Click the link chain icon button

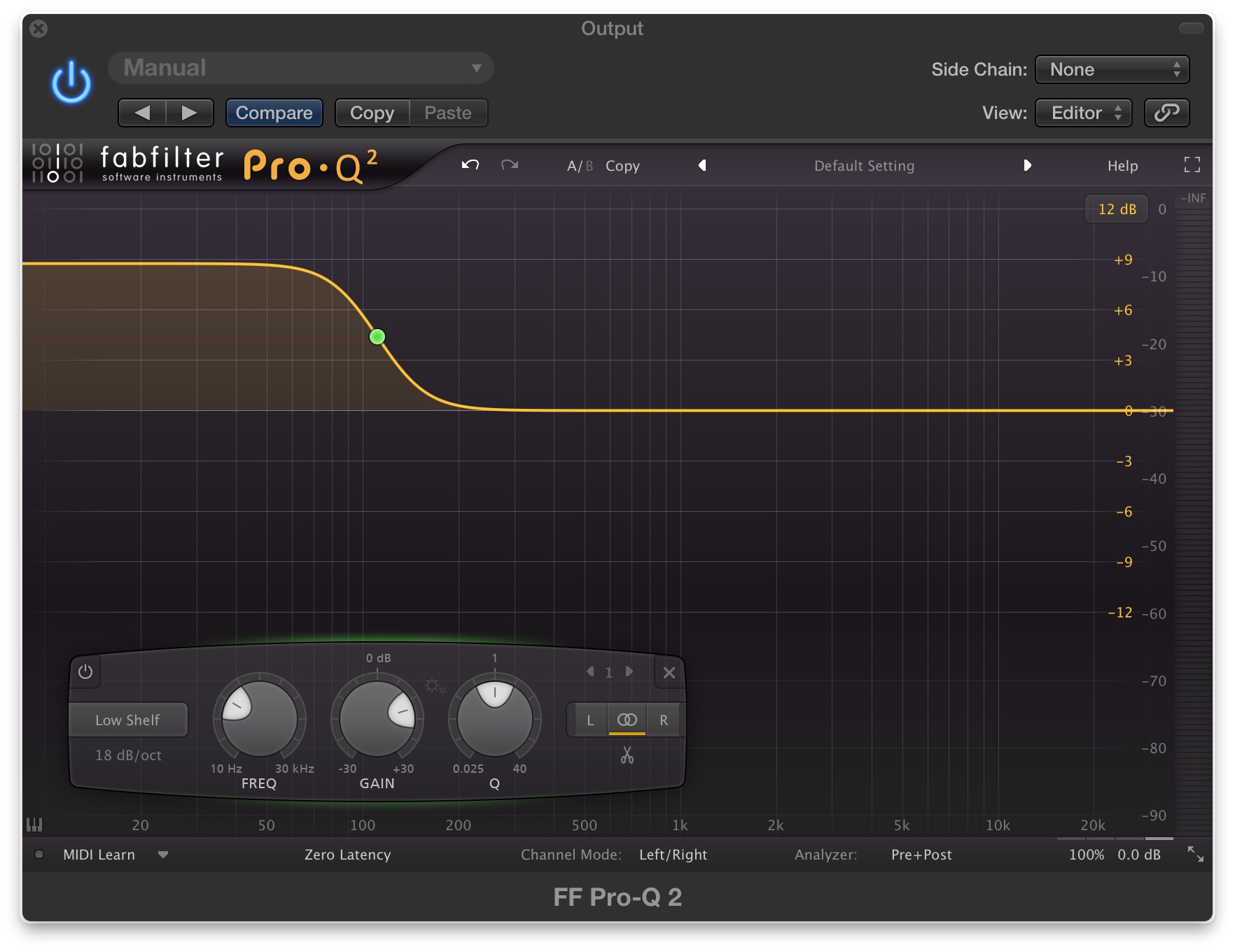coord(1166,113)
